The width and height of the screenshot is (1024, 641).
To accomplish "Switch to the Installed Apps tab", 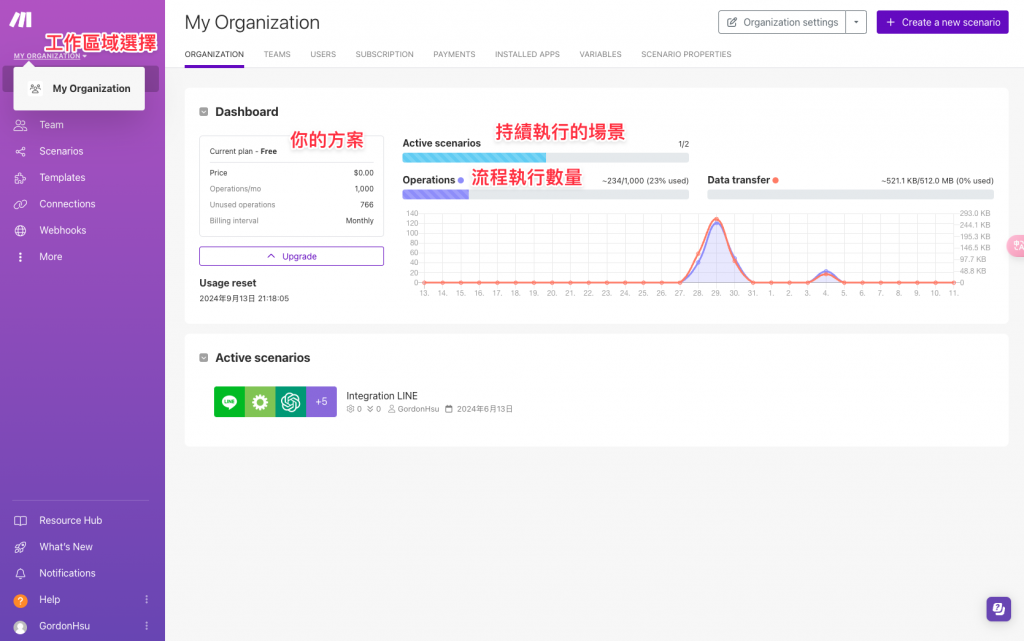I will [527, 54].
